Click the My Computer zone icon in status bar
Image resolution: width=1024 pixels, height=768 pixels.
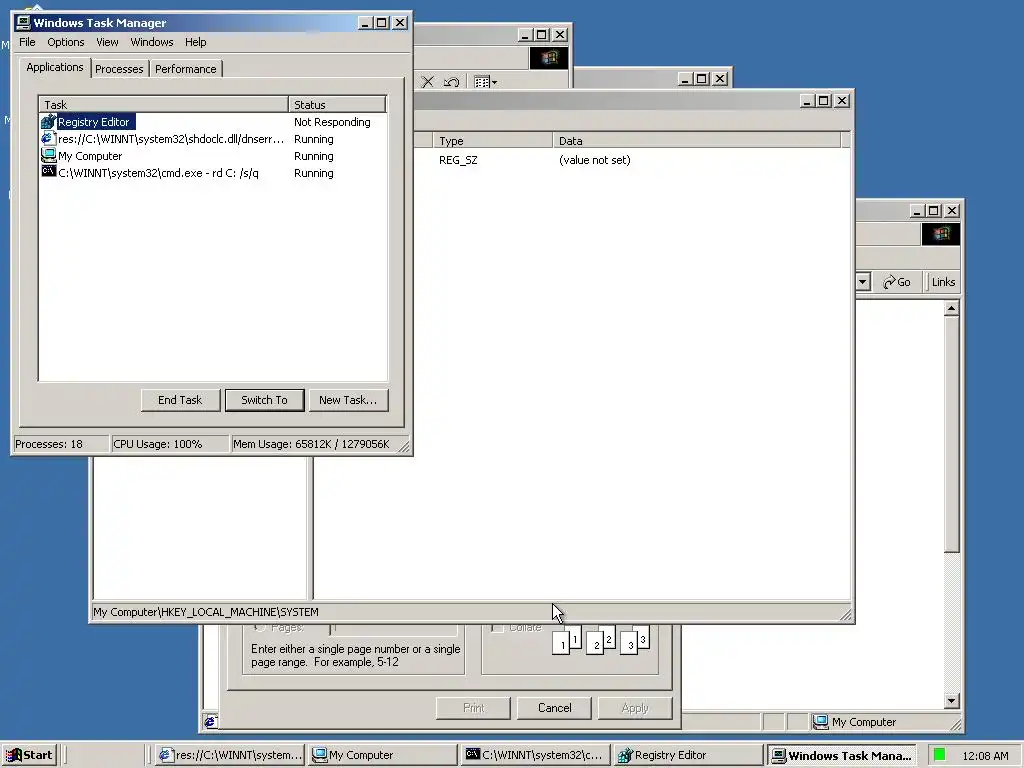point(820,722)
